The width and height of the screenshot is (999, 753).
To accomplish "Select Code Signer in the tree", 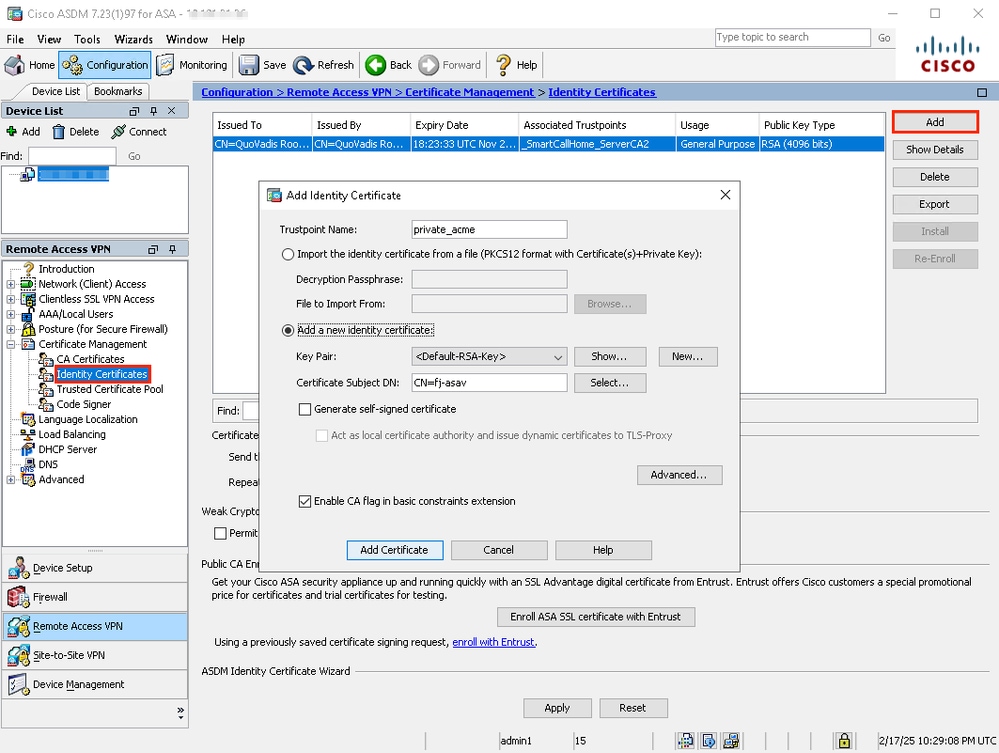I will 83,405.
